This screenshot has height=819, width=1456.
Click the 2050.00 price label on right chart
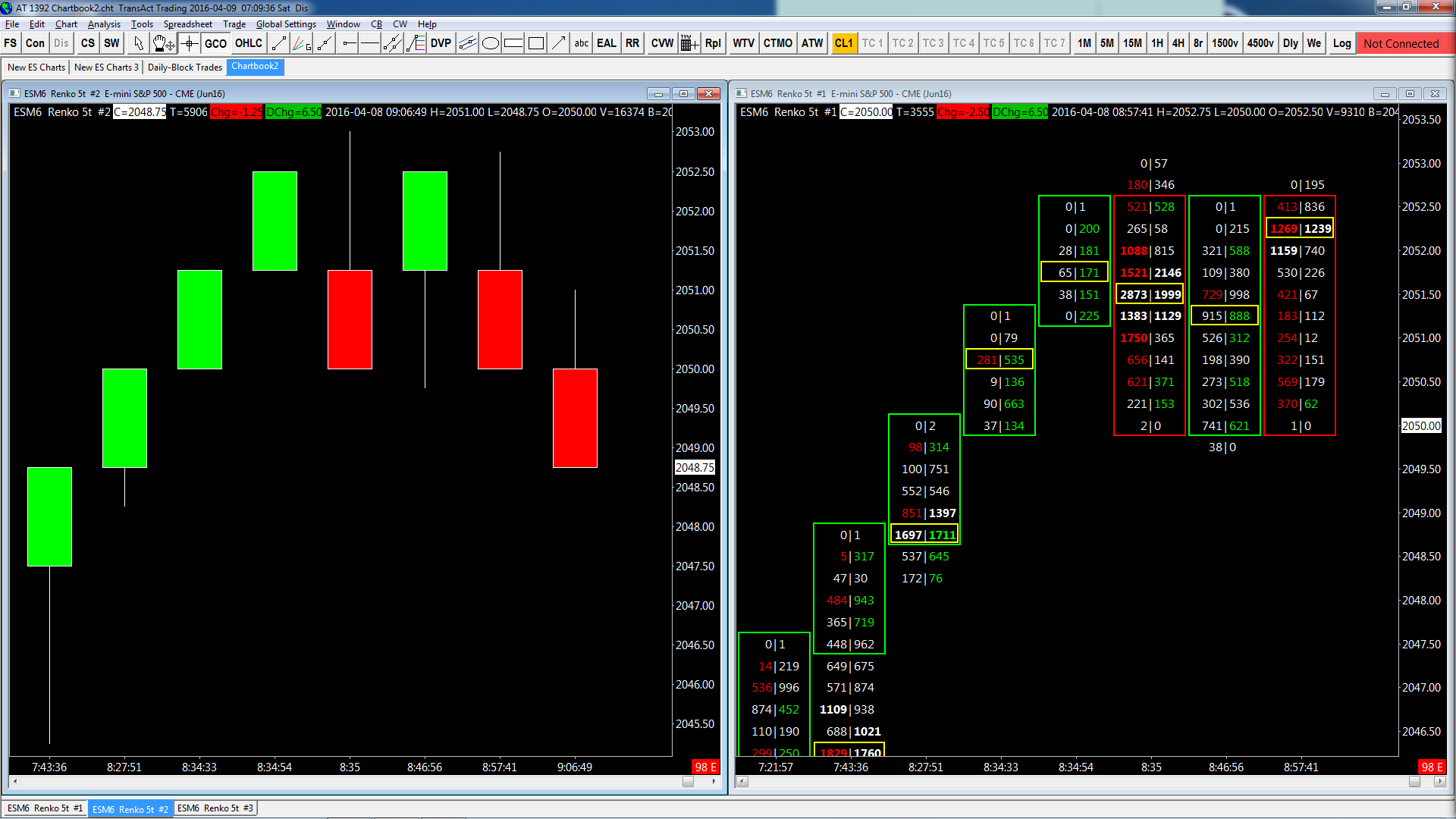pos(1420,425)
